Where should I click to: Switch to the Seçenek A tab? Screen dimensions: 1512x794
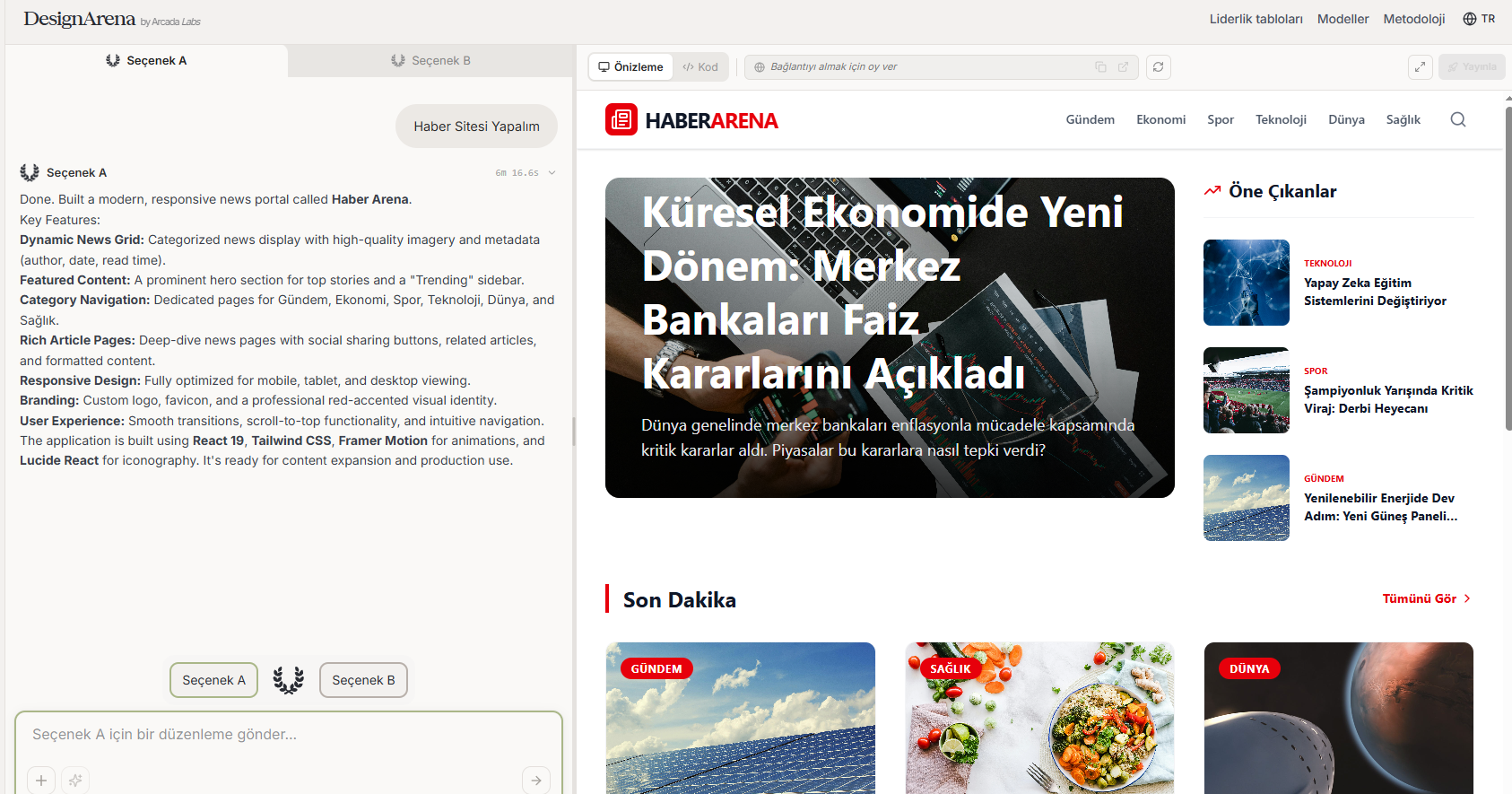[146, 60]
